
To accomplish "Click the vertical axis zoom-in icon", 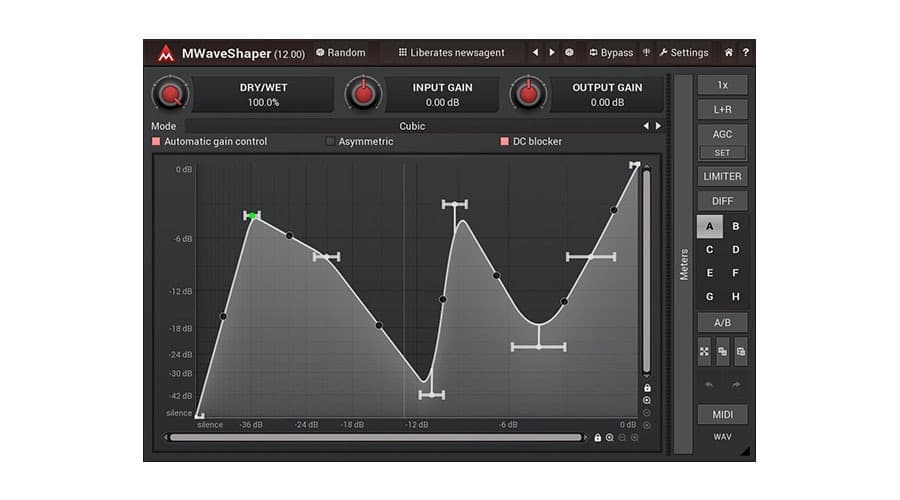I will click(x=647, y=401).
